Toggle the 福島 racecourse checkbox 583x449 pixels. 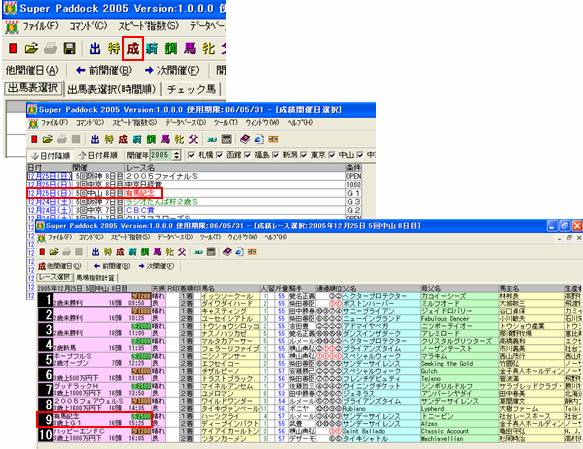point(248,155)
